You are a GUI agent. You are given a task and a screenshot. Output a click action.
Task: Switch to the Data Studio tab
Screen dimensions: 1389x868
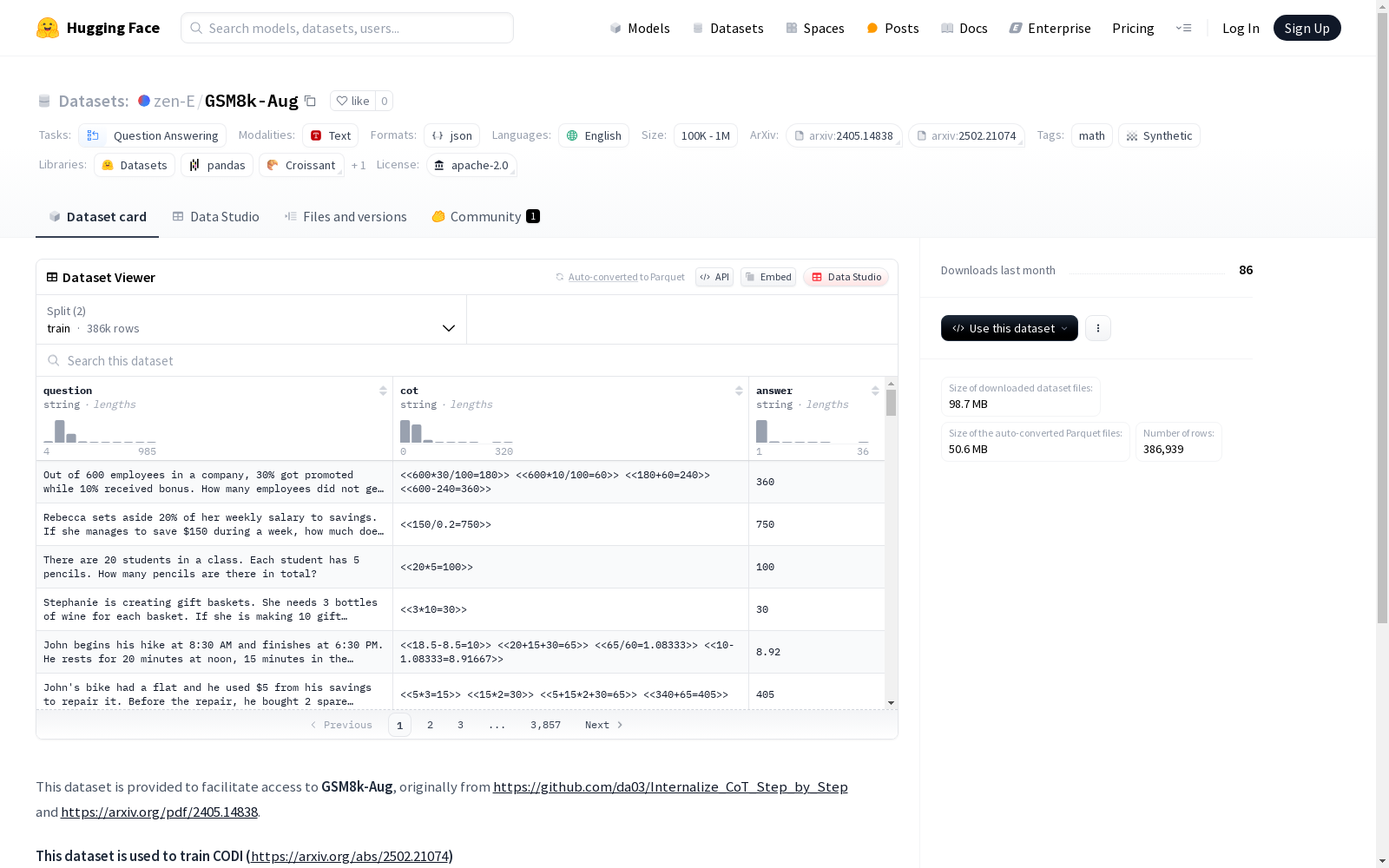tap(215, 217)
